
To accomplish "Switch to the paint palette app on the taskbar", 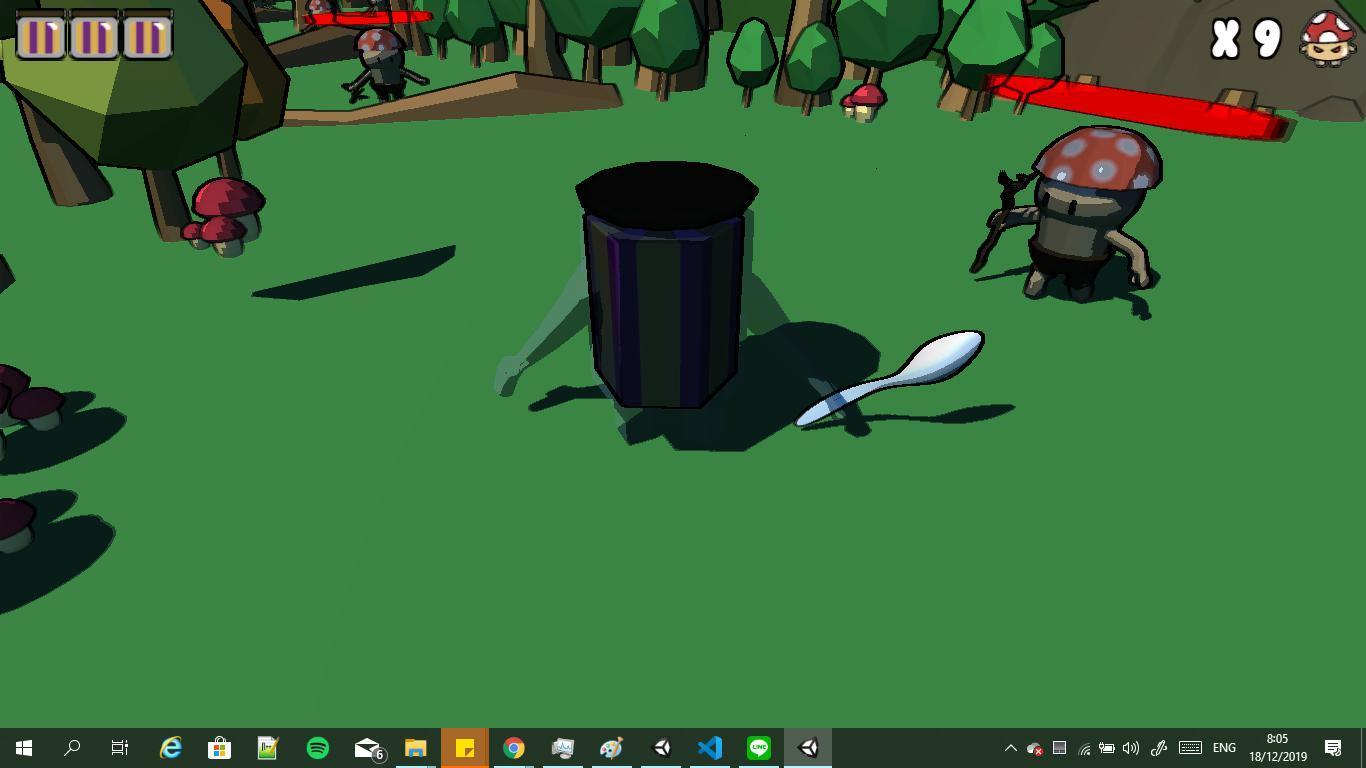I will coord(612,748).
